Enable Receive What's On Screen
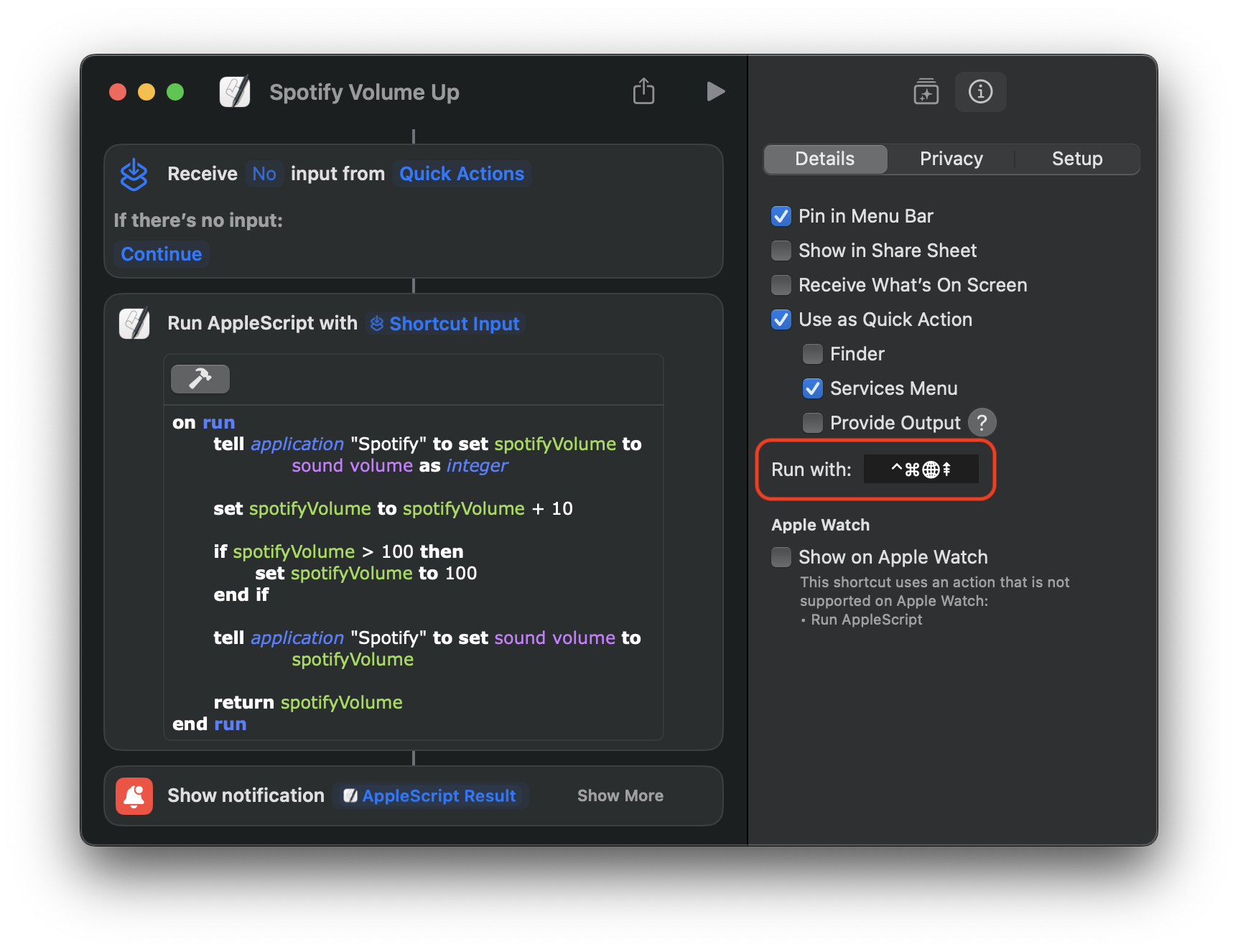The image size is (1238, 952). point(781,285)
